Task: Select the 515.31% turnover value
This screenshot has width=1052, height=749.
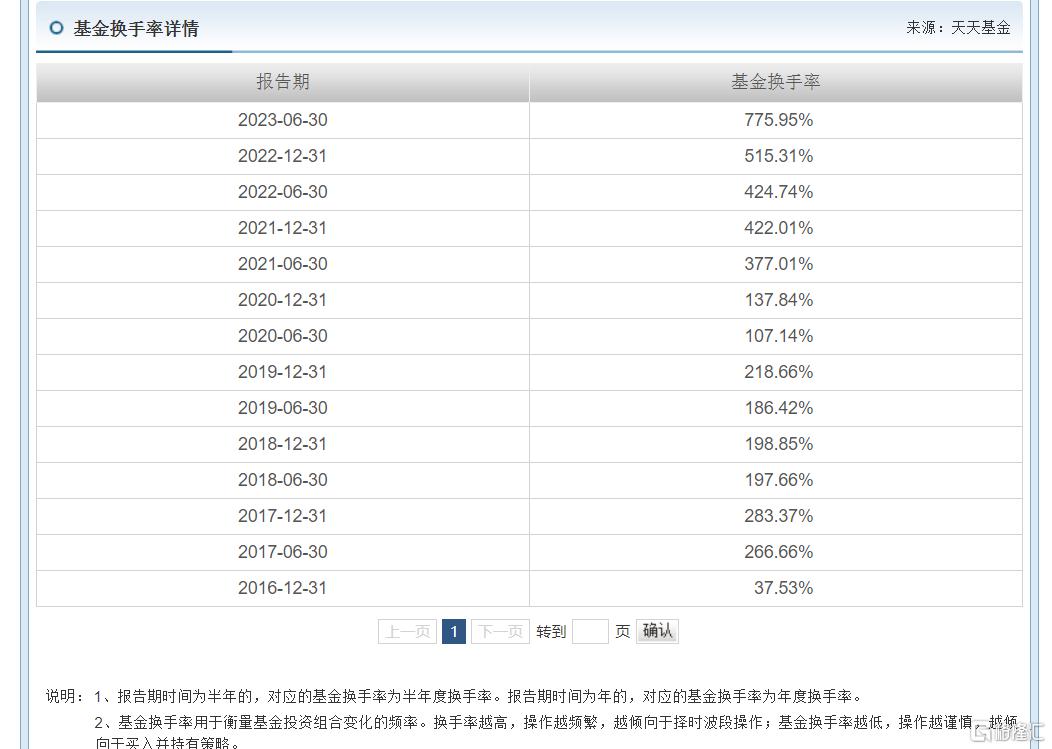Action: pyautogui.click(x=778, y=156)
